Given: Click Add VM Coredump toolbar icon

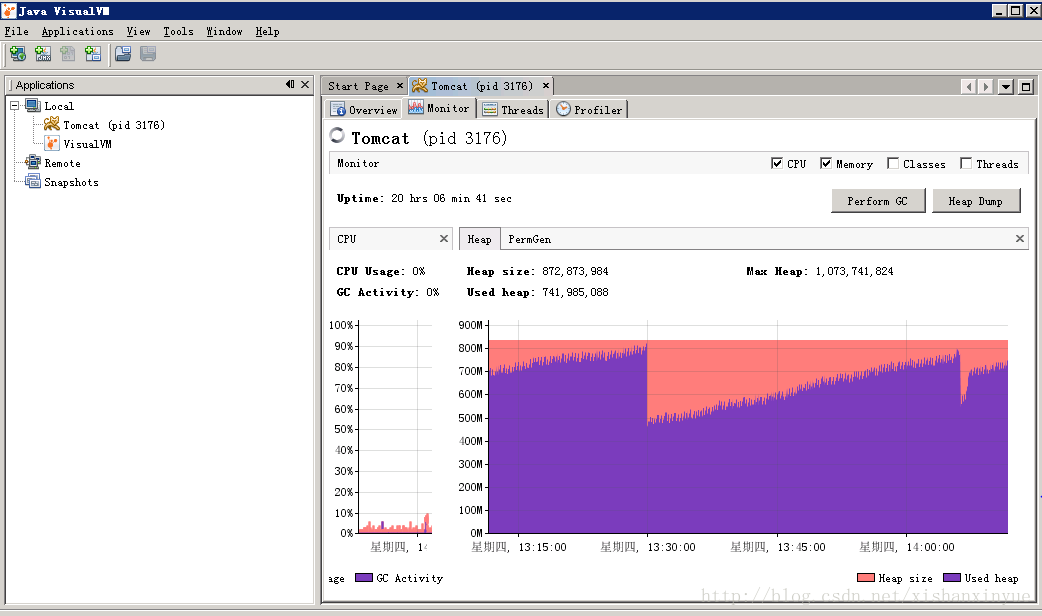Looking at the screenshot, I should (93, 54).
